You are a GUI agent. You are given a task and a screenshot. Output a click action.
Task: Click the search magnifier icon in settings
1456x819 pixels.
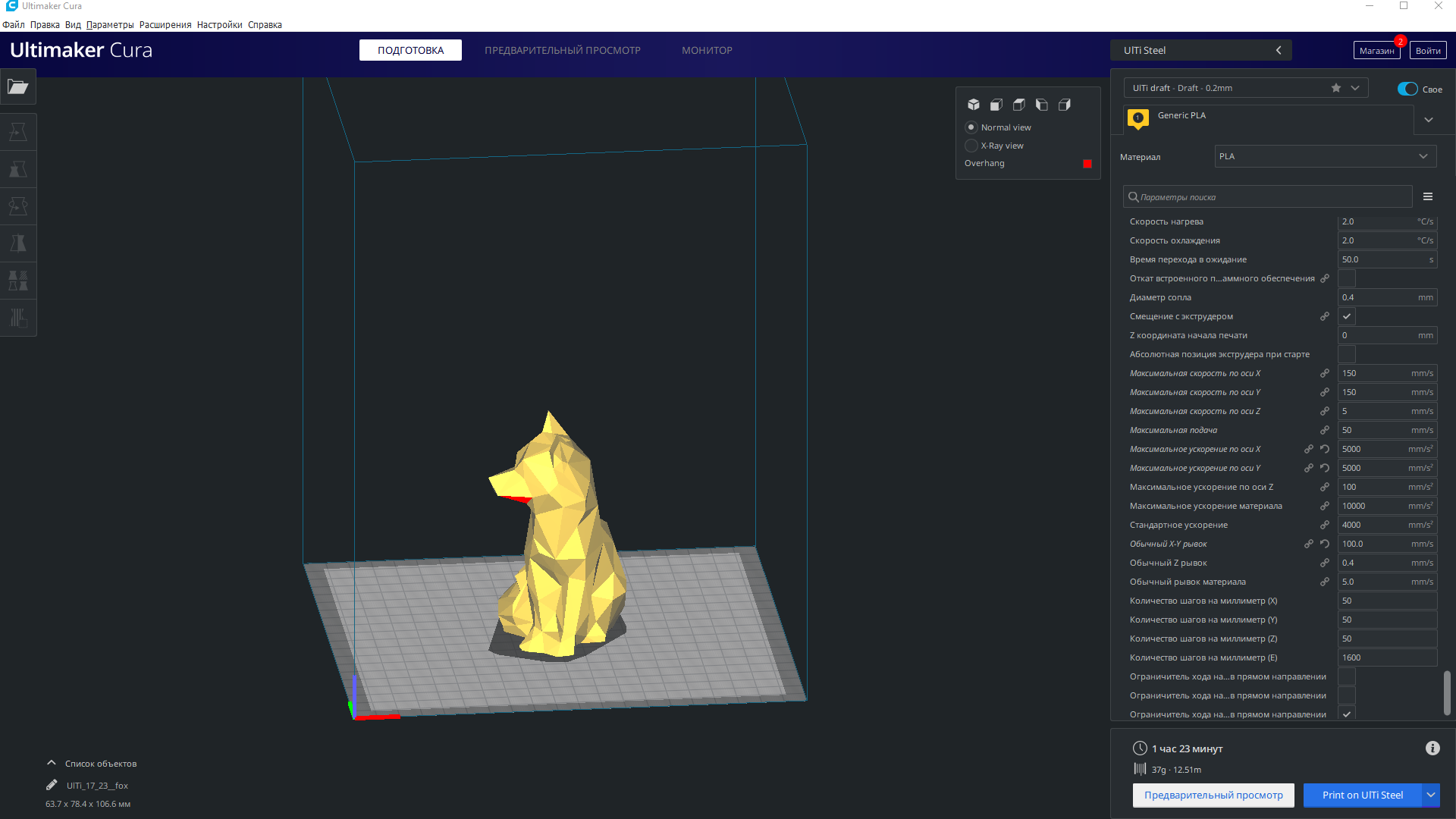(1133, 197)
